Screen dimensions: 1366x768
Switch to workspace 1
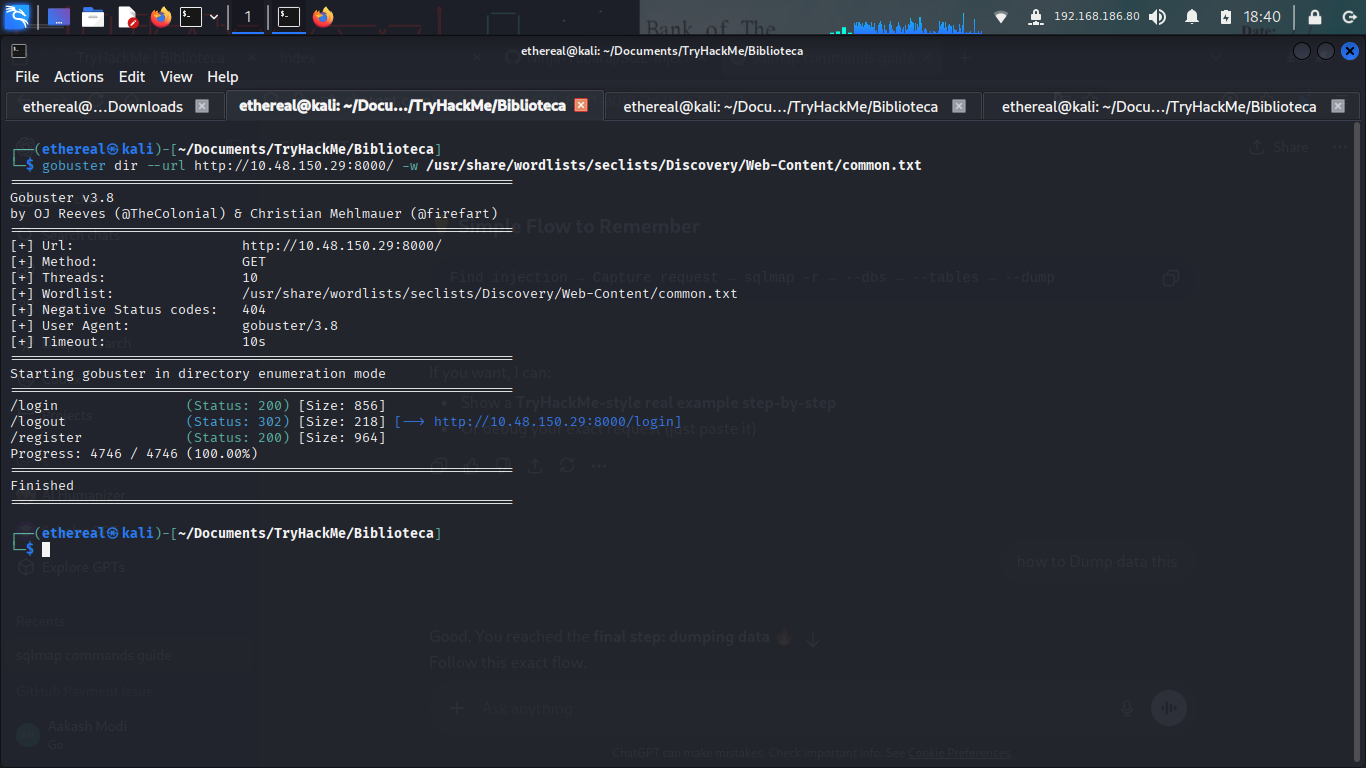[x=248, y=17]
